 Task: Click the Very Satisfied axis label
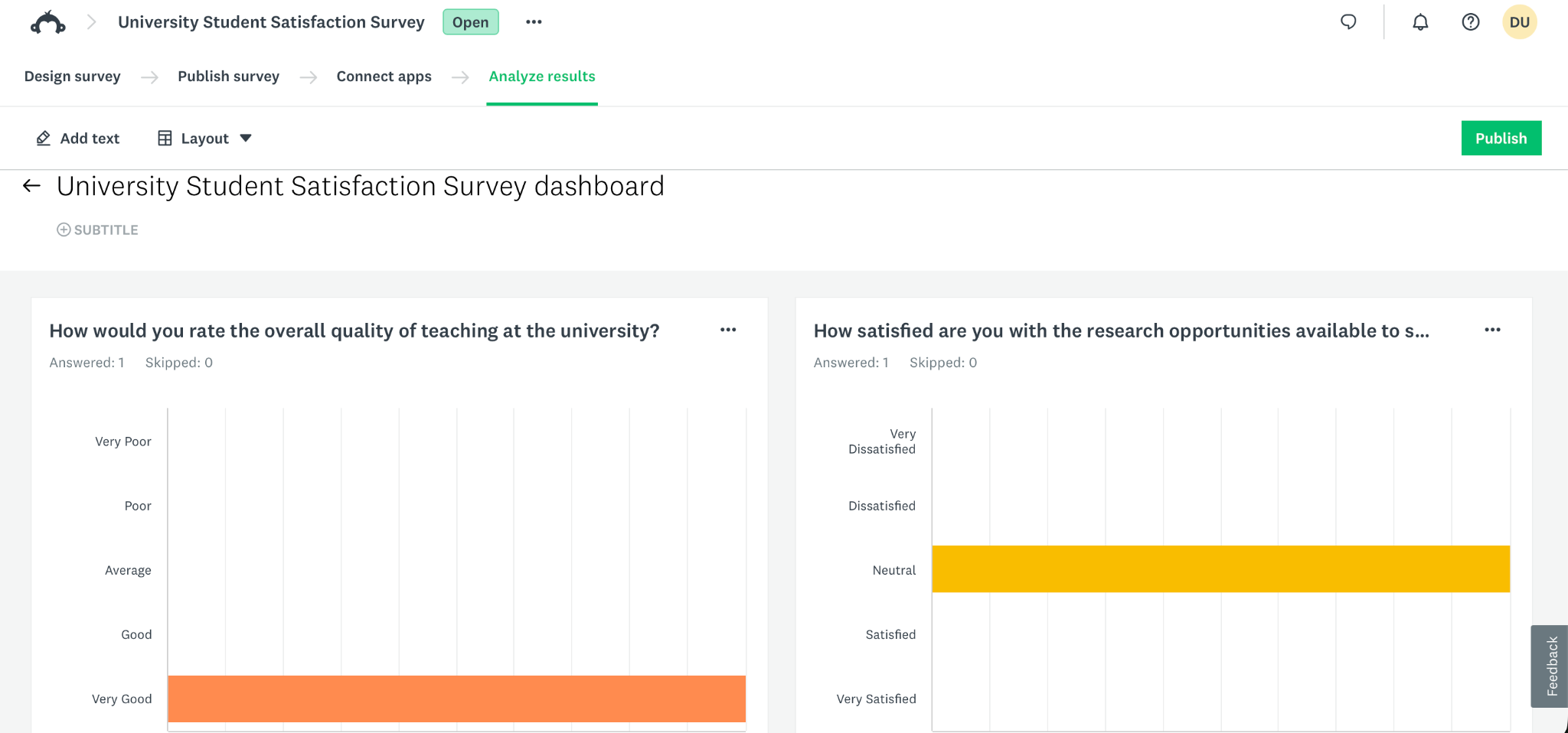877,699
